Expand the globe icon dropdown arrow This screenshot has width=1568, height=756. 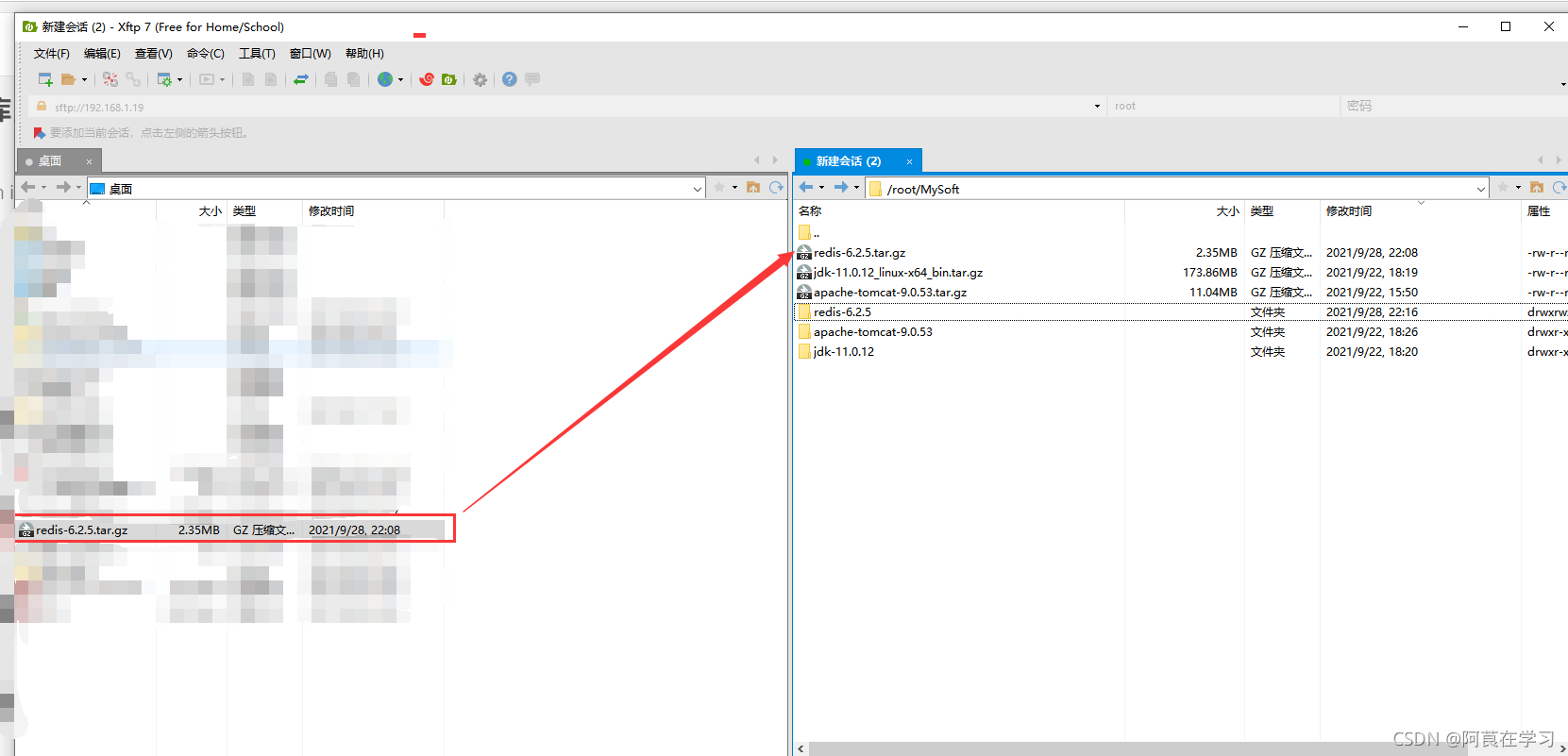(400, 80)
